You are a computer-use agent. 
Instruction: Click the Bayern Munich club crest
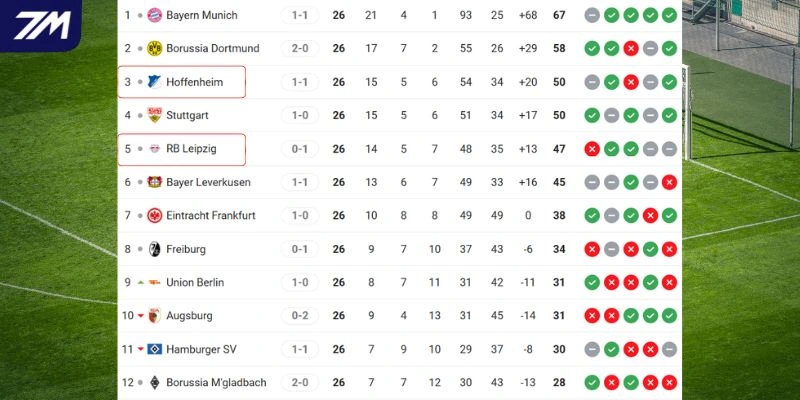[154, 15]
